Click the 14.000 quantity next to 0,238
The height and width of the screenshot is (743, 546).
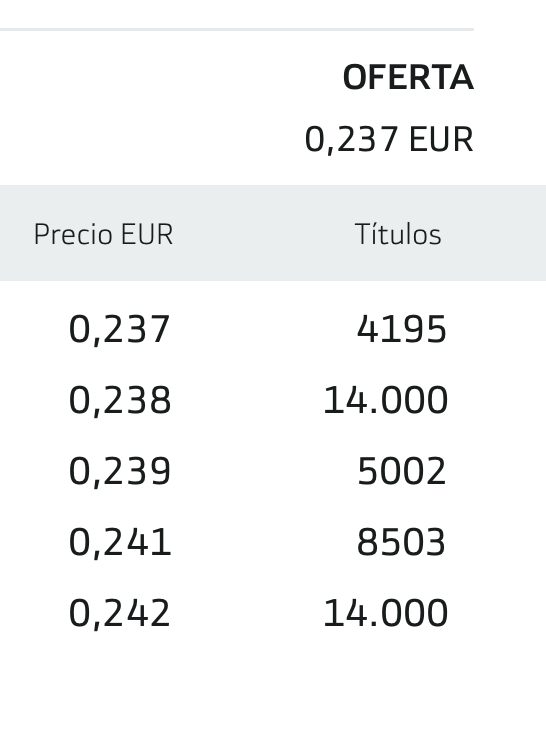click(385, 400)
